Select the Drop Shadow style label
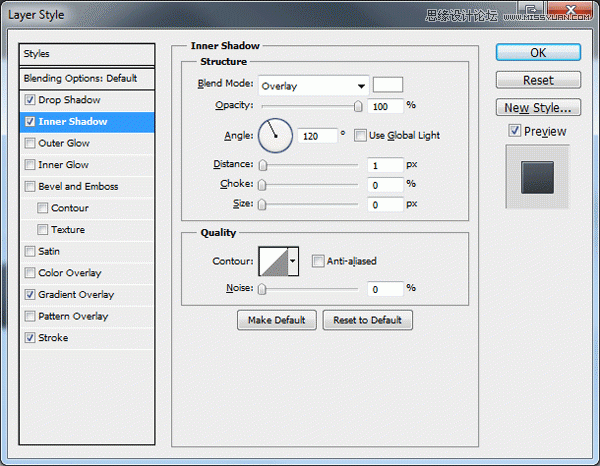 [69, 100]
